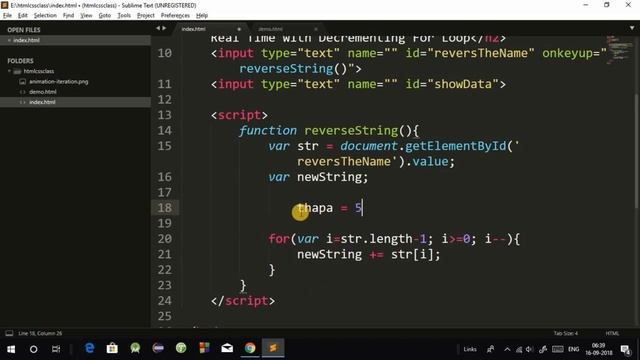Open the clock and date flyout
Screen dimensions: 640x360
pyautogui.click(x=599, y=349)
